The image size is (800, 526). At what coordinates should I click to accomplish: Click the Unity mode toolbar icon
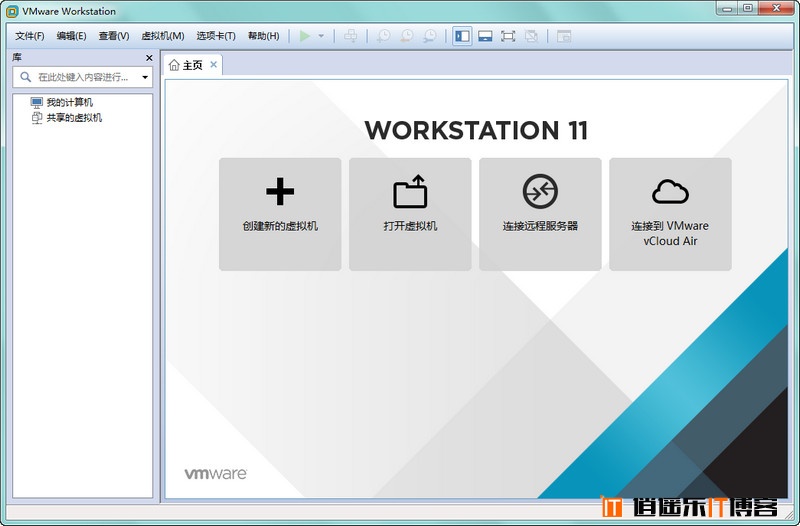[531, 36]
